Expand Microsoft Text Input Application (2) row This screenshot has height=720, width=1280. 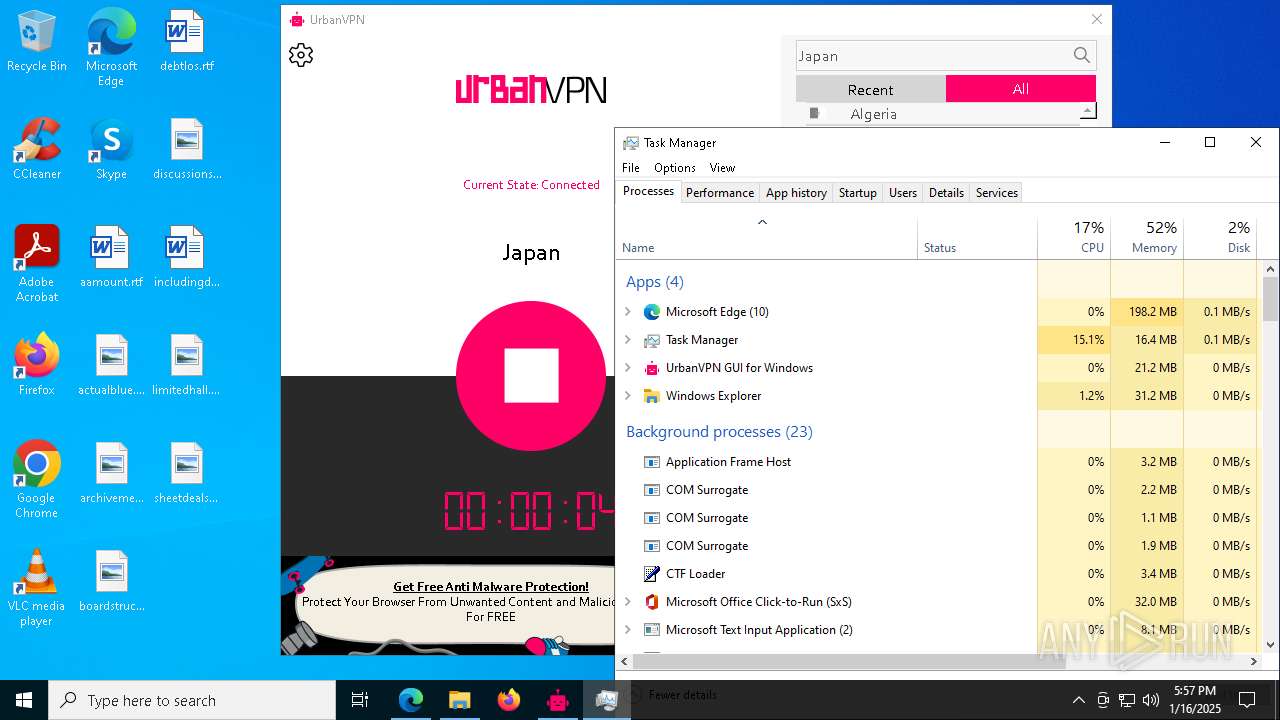[628, 630]
